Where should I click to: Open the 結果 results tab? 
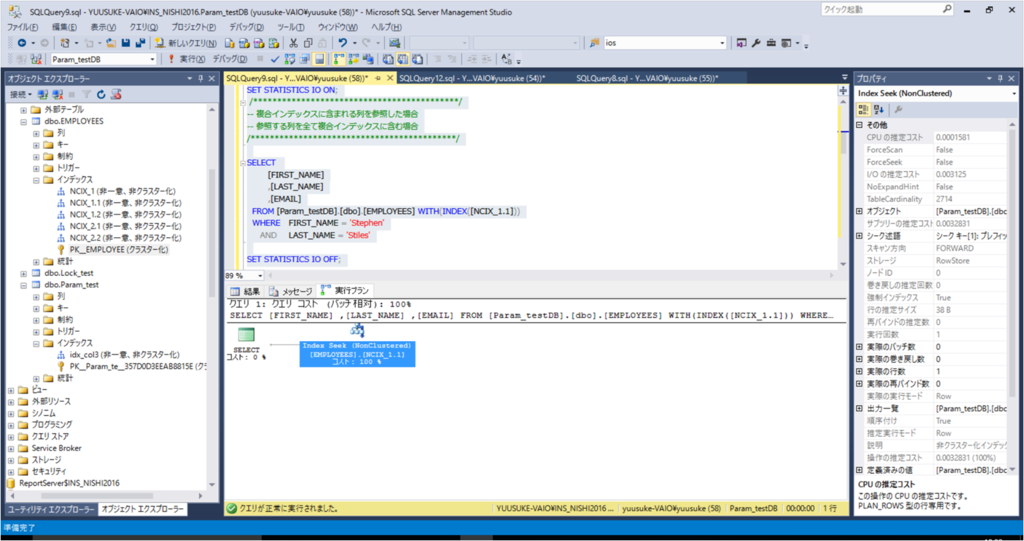(246, 291)
